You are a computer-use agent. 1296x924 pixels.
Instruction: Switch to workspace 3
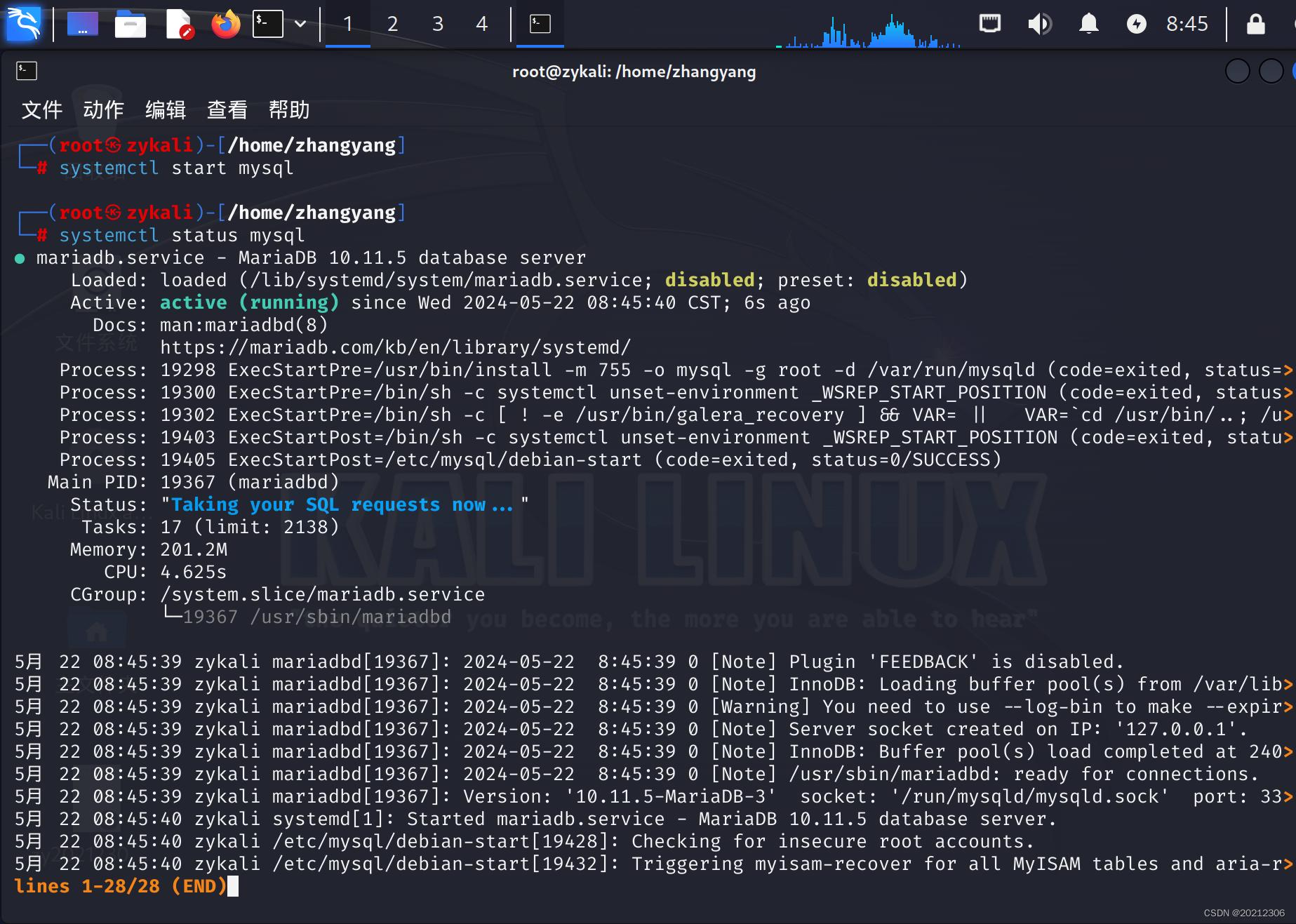(x=438, y=24)
